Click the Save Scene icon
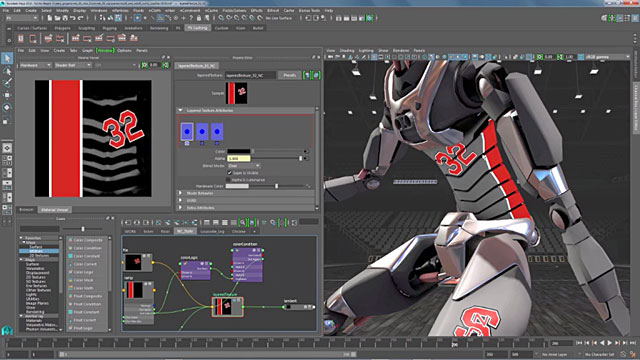The image size is (640, 360). click(x=65, y=18)
